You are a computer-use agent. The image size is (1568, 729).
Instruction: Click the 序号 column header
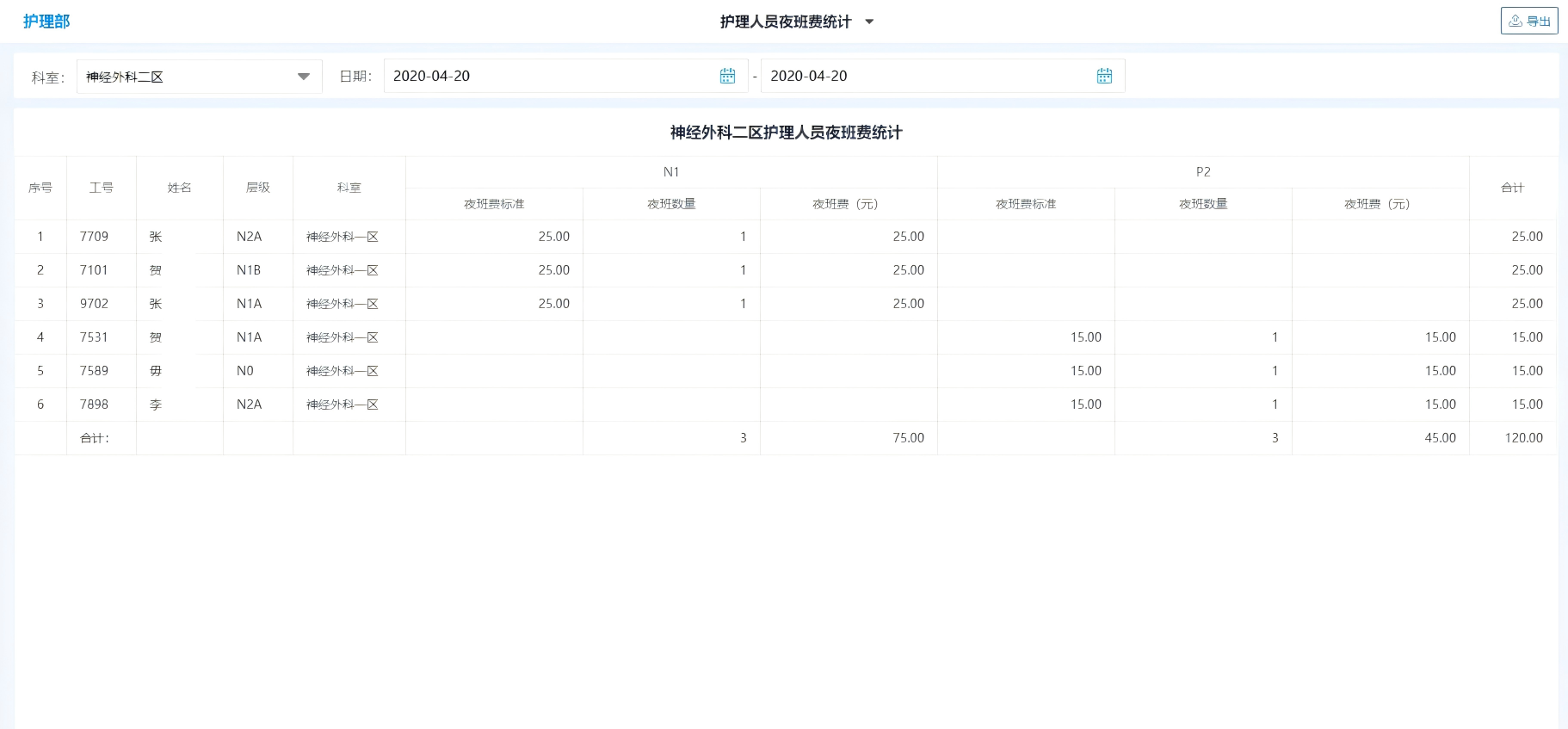click(40, 188)
